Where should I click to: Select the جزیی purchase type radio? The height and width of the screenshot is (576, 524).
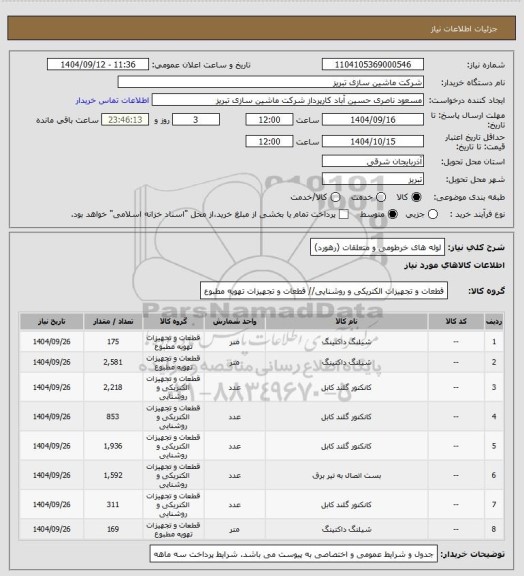pyautogui.click(x=433, y=214)
